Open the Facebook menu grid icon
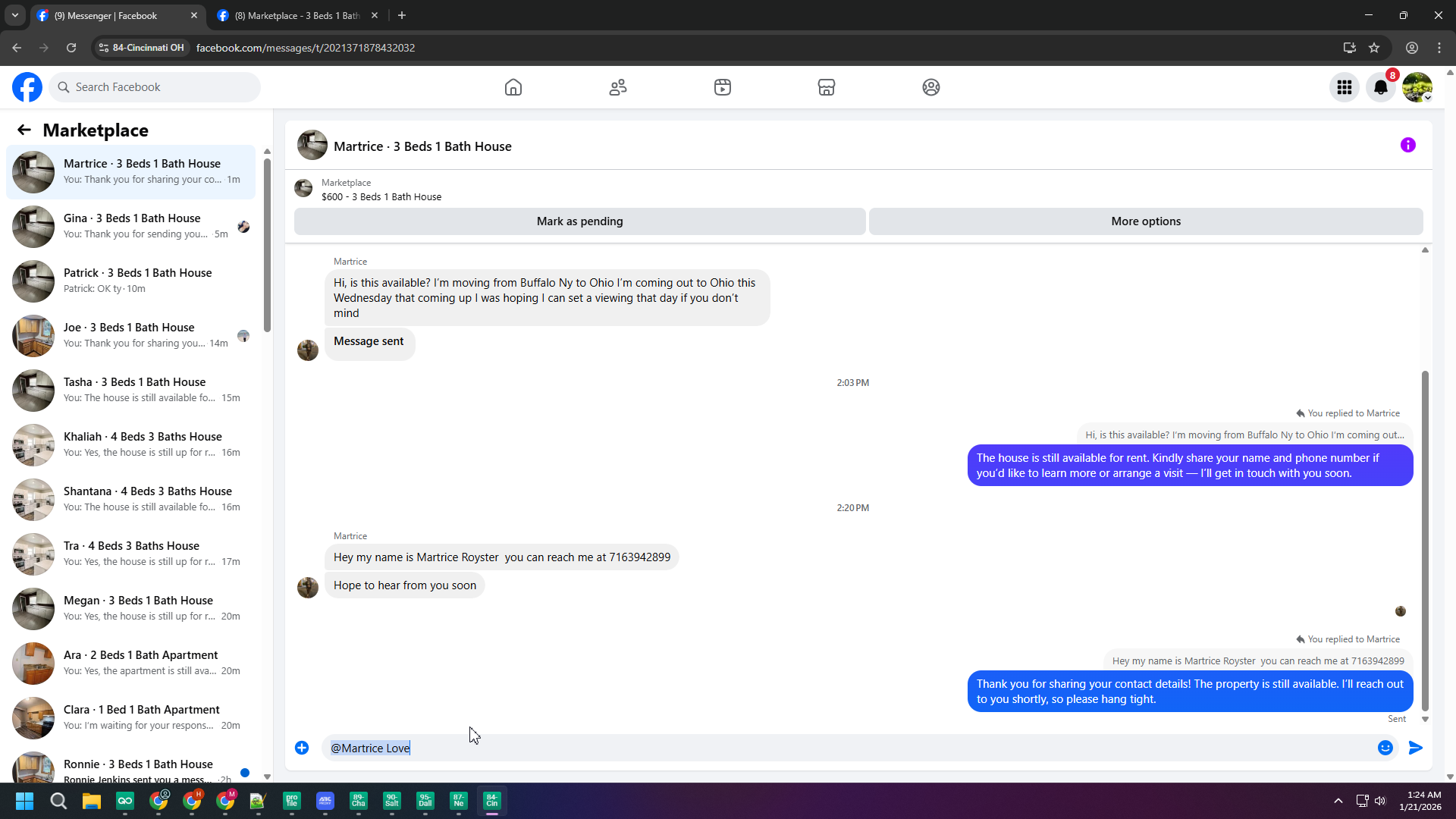 coord(1345,87)
